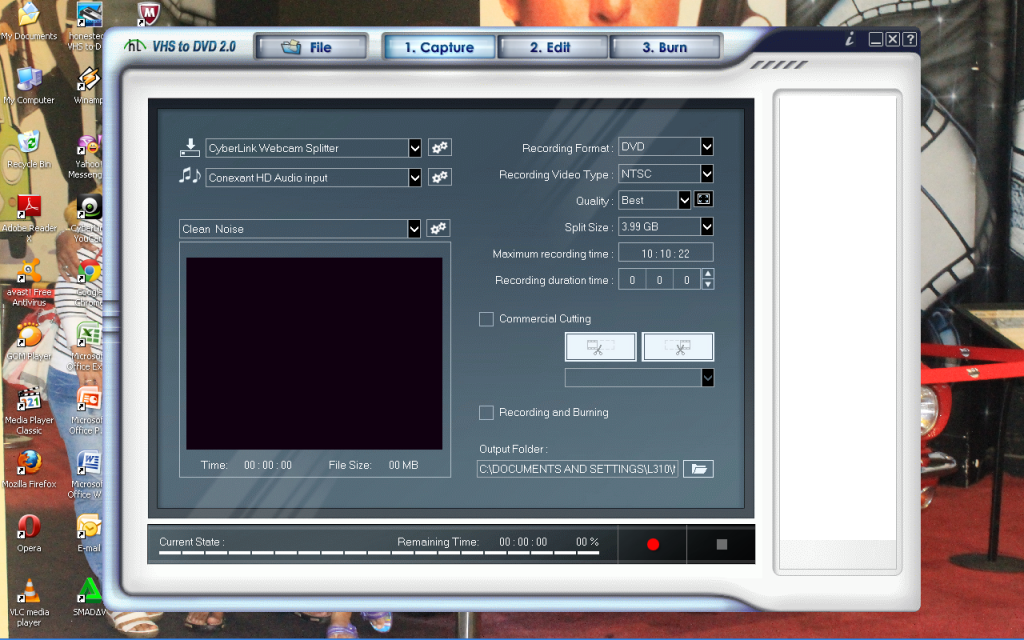
Task: Open audio device settings gear
Action: click(x=440, y=177)
